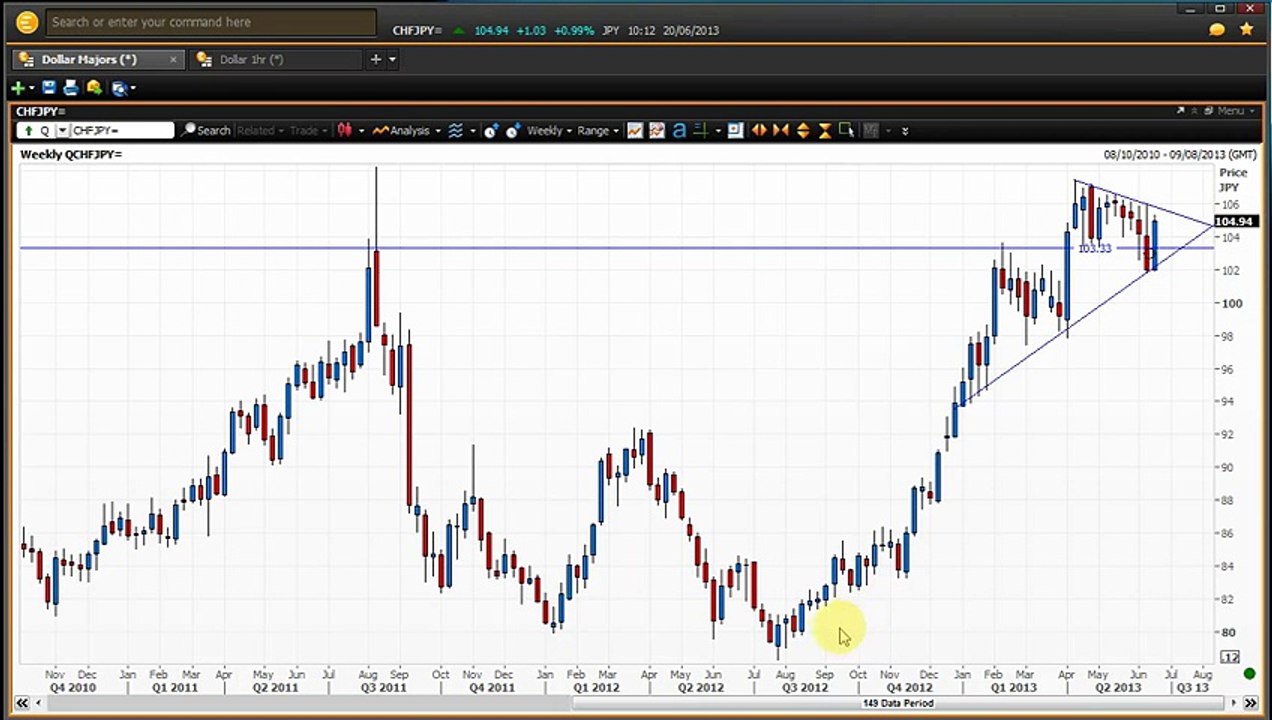Viewport: 1272px width, 720px height.
Task: Open the Weekly interval dropdown
Action: 549,130
